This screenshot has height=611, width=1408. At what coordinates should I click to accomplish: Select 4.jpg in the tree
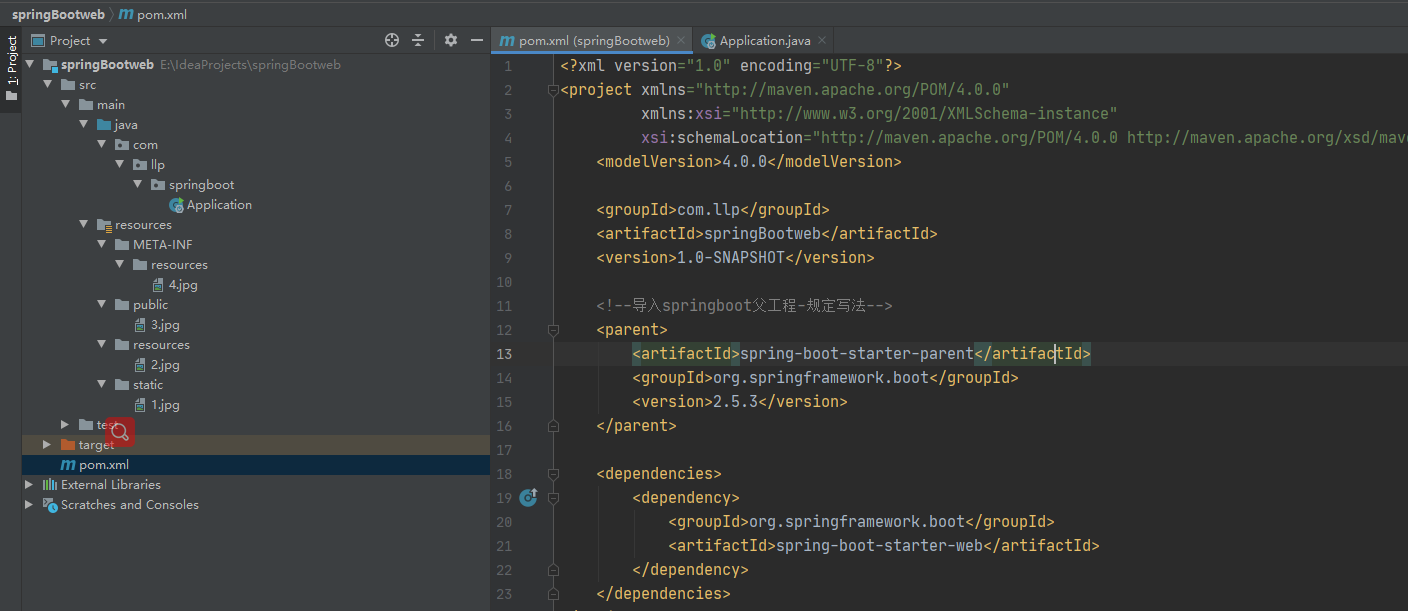[x=183, y=284]
